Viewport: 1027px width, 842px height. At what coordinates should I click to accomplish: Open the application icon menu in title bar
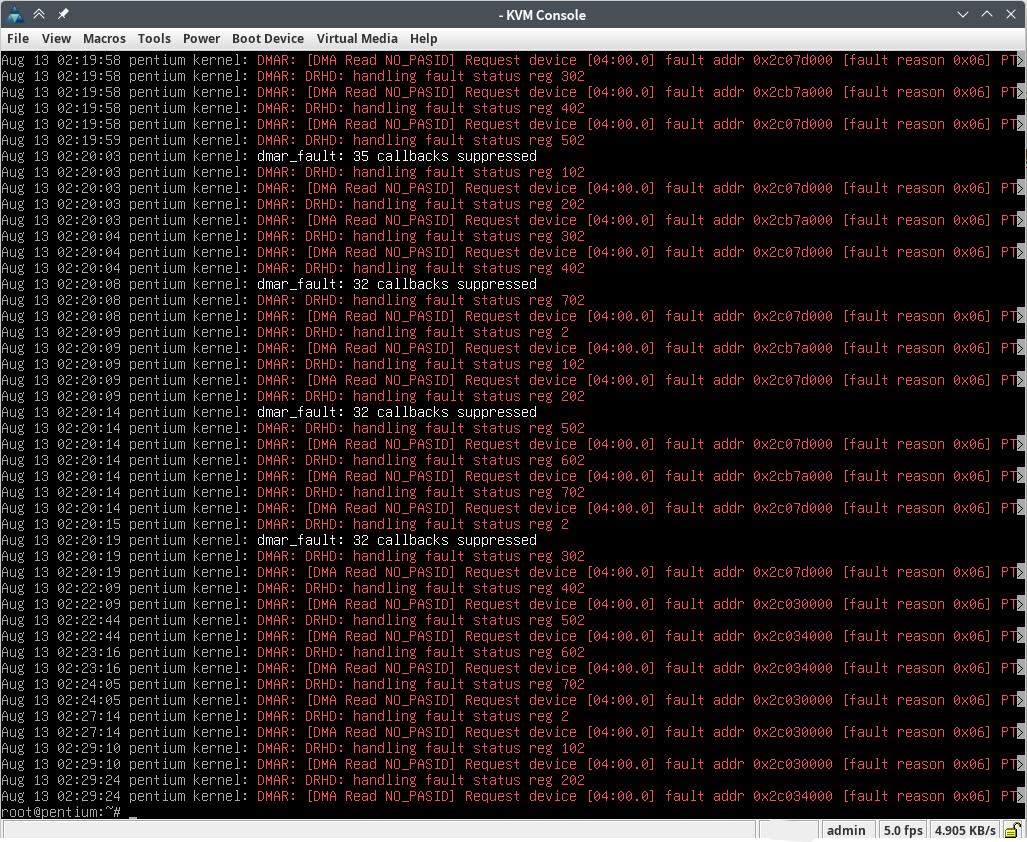(x=15, y=14)
